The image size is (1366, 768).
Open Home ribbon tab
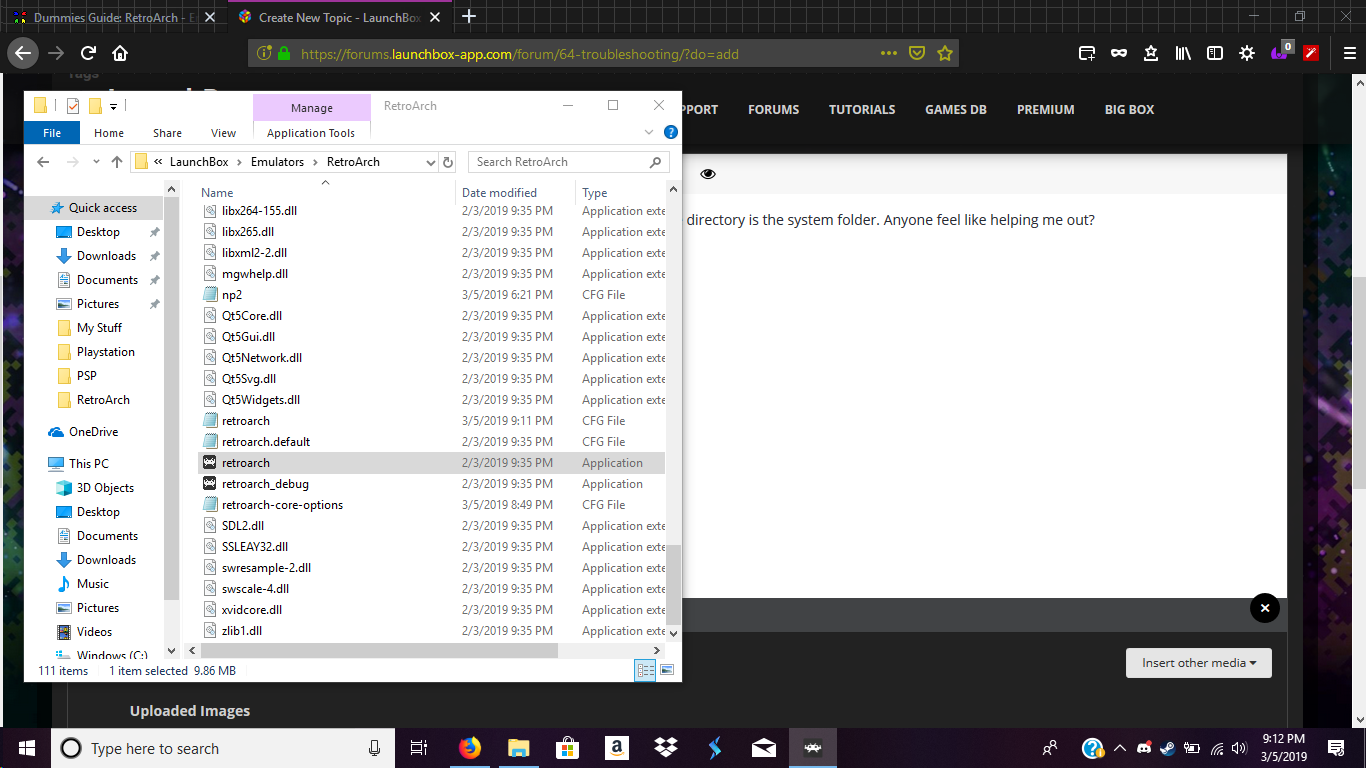click(109, 133)
